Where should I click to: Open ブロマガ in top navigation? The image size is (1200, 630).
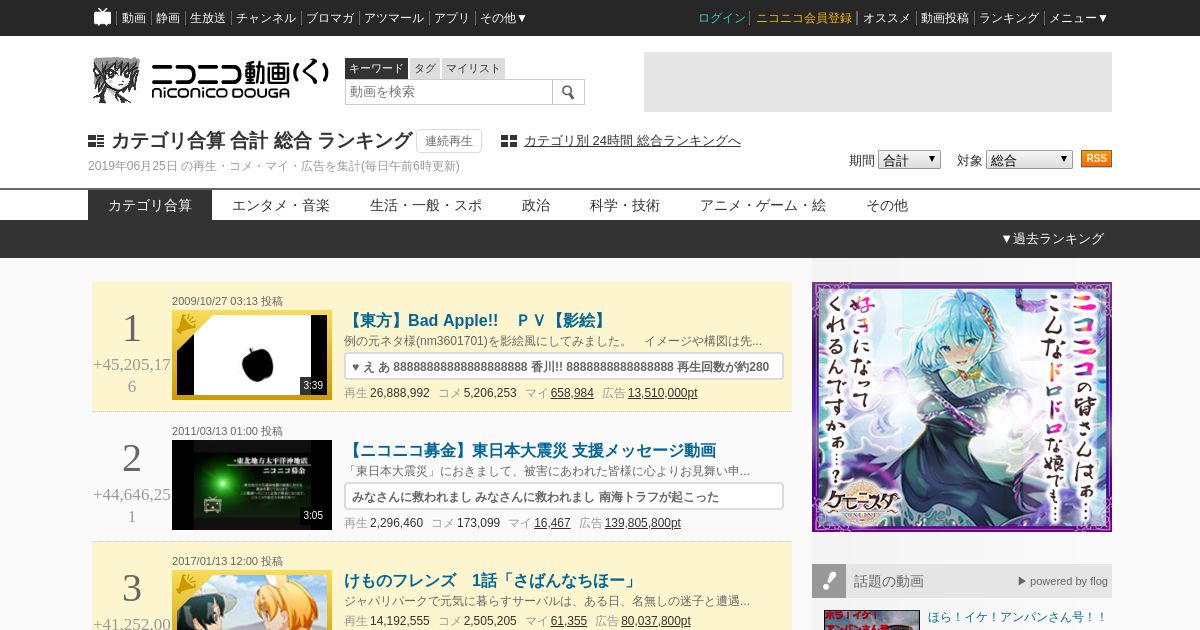330,18
